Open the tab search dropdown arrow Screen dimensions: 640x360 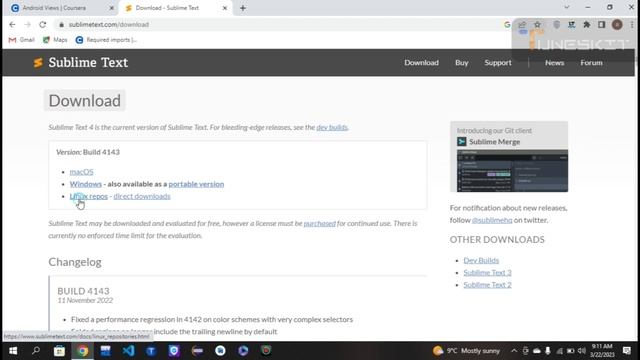tap(567, 7)
